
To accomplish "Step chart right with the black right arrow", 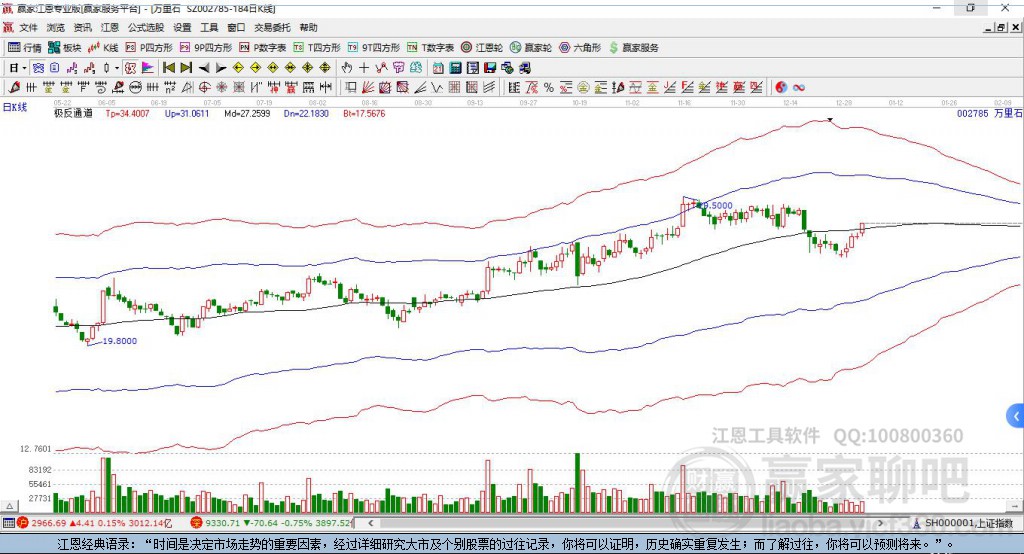I will click(221, 68).
